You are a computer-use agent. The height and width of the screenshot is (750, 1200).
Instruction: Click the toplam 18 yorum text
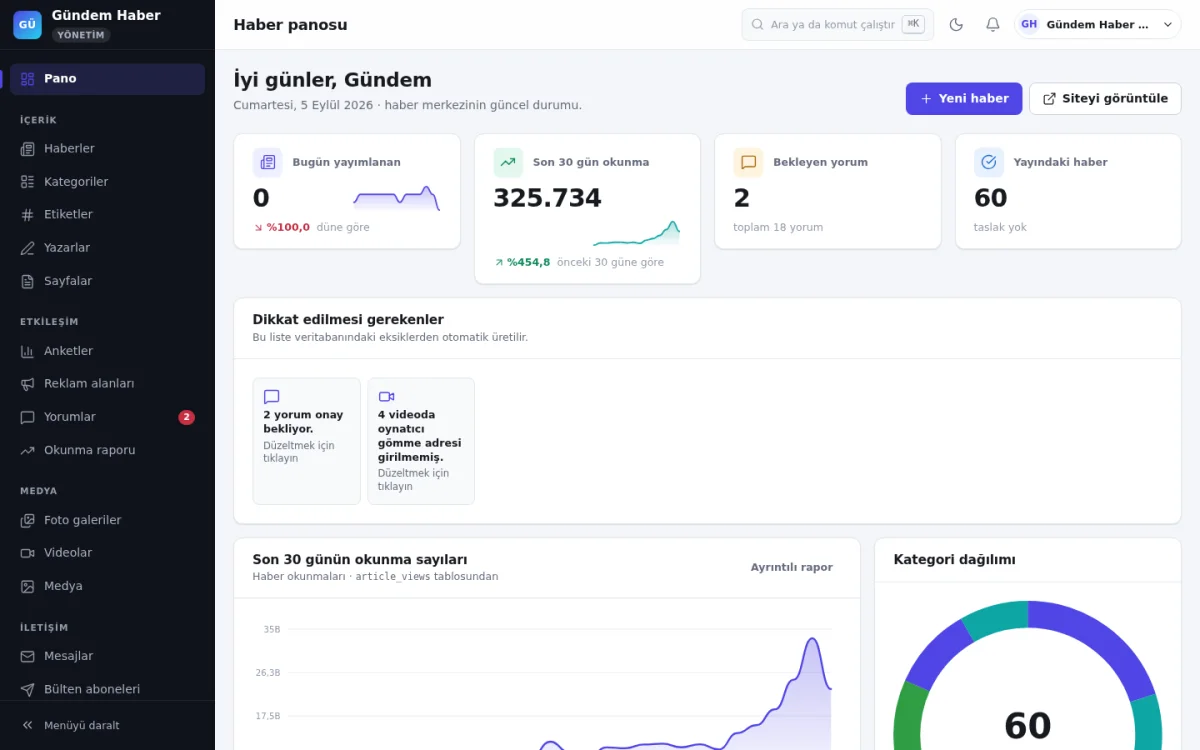pyautogui.click(x=778, y=227)
